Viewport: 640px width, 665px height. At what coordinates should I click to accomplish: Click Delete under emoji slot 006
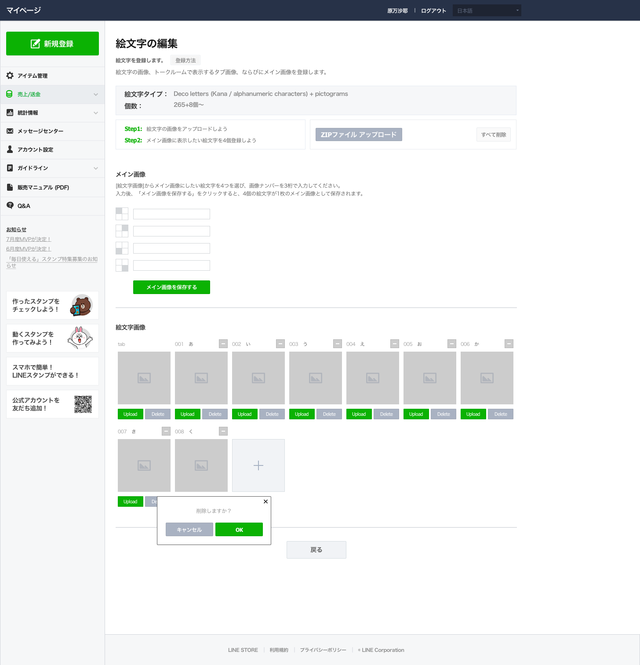[500, 414]
